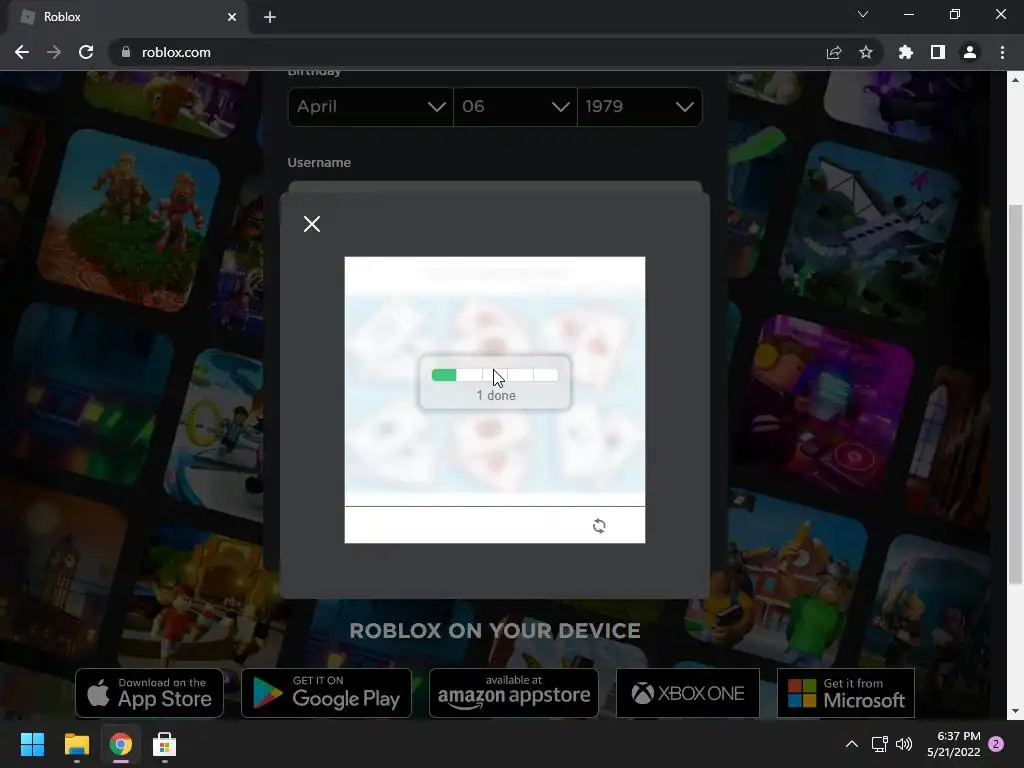
Task: Open the Chrome three-dot menu
Action: (1002, 52)
